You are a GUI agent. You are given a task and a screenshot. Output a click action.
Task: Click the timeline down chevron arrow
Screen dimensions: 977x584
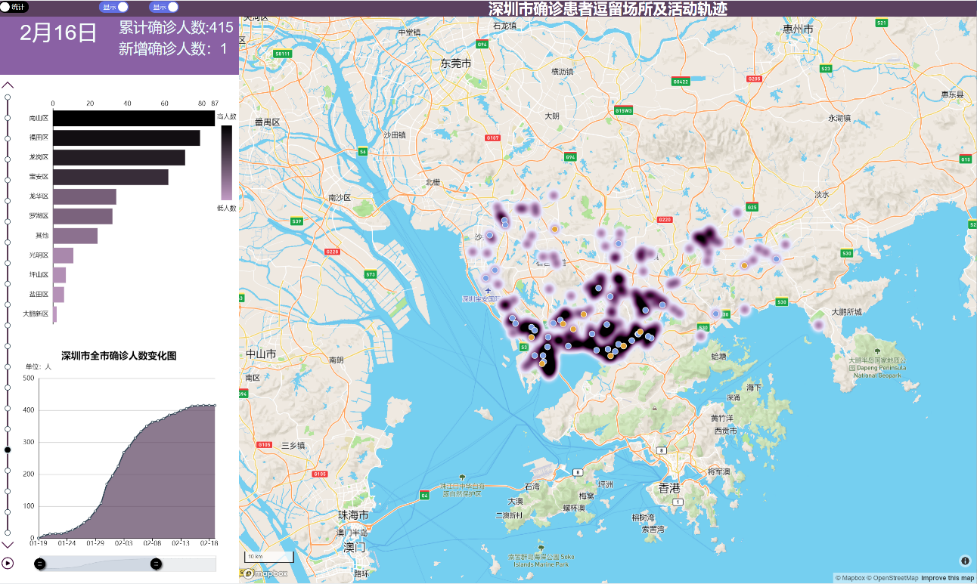pyautogui.click(x=8, y=542)
